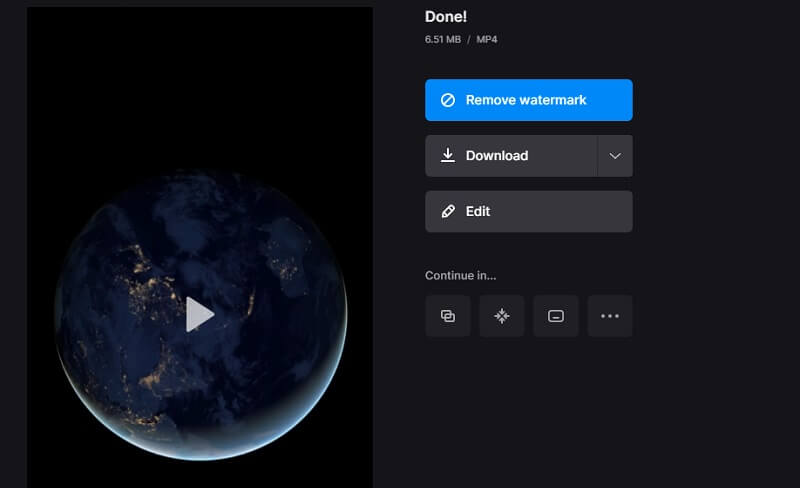Show more tools via three-dots button

610,316
